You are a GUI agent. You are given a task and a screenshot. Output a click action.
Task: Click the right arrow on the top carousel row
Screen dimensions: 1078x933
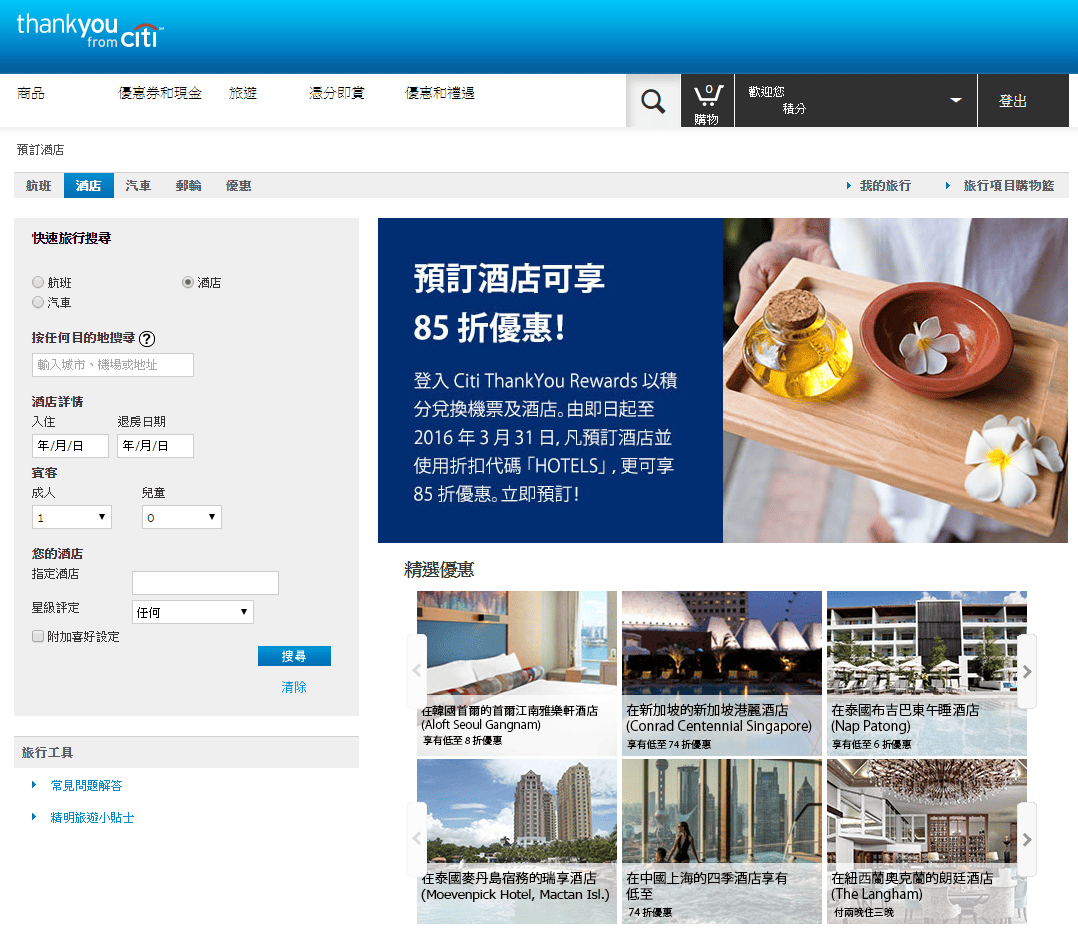[1026, 672]
